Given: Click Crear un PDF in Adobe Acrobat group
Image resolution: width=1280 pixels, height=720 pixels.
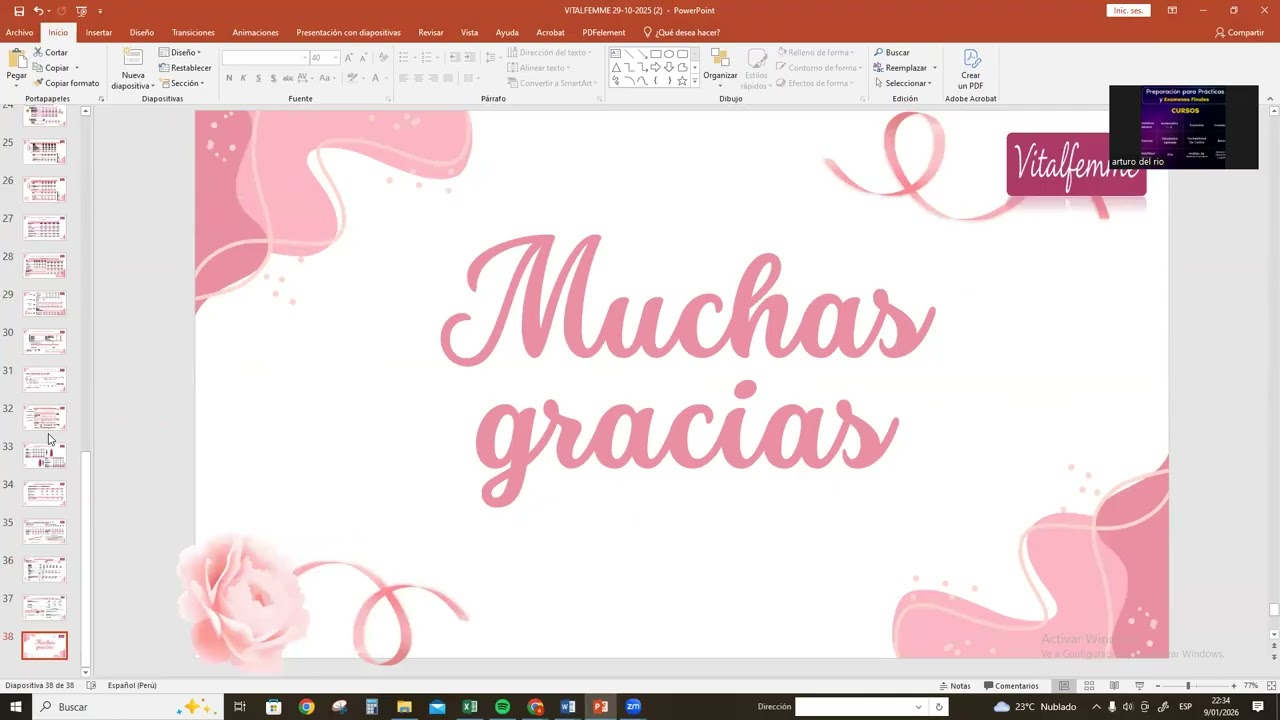Looking at the screenshot, I should click(x=971, y=68).
